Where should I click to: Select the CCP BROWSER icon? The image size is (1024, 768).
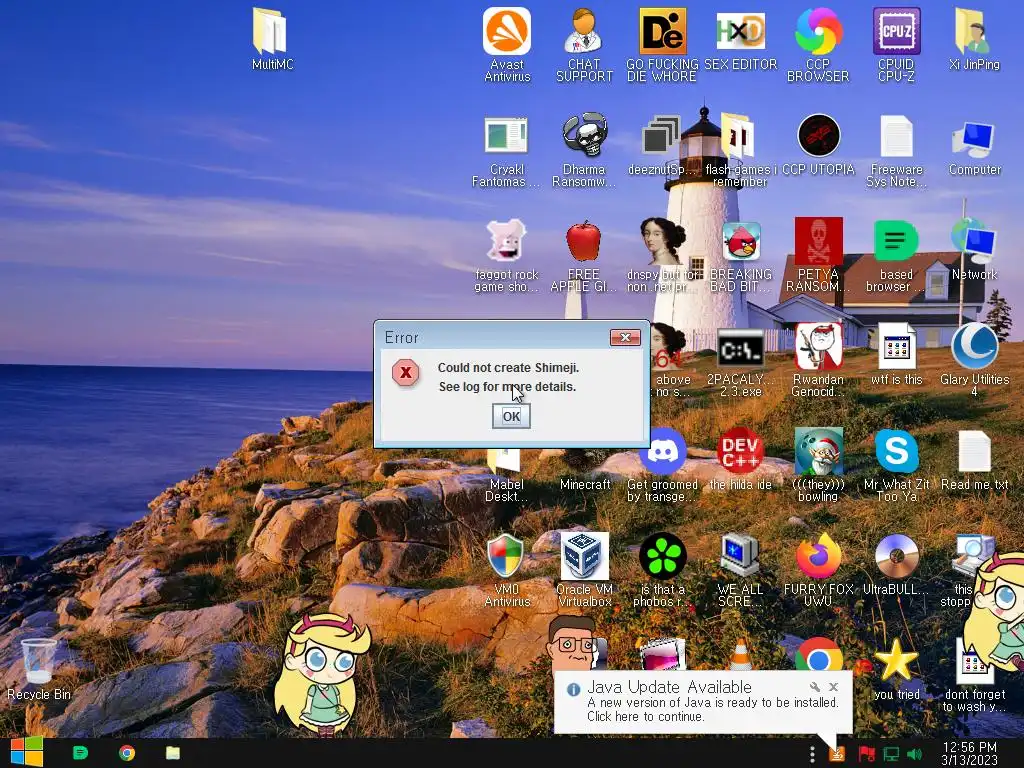[x=818, y=31]
